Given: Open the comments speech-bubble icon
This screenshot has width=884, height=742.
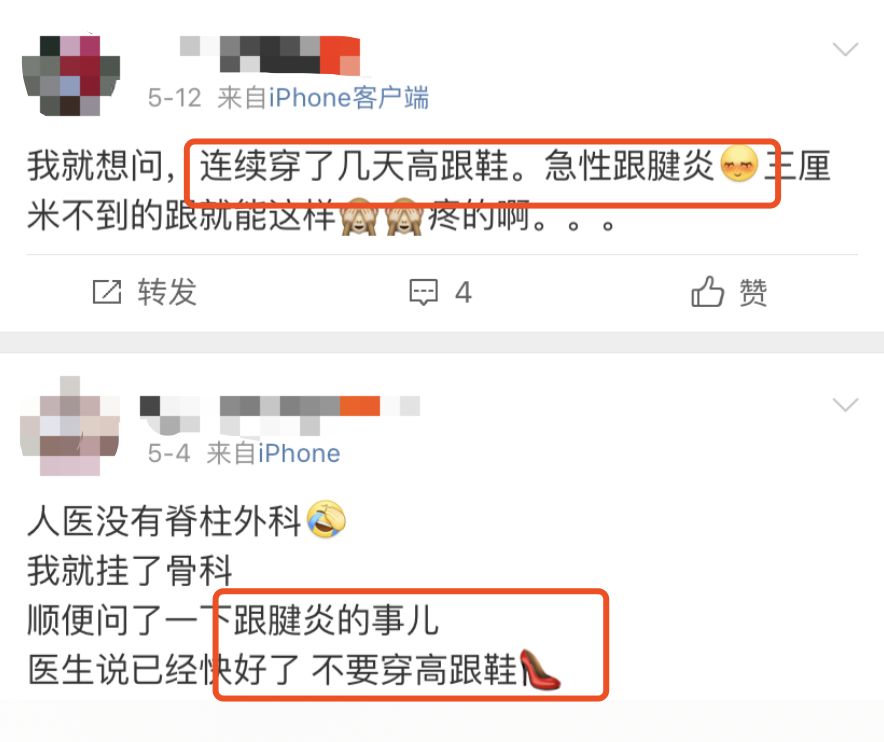Looking at the screenshot, I should coord(423,292).
